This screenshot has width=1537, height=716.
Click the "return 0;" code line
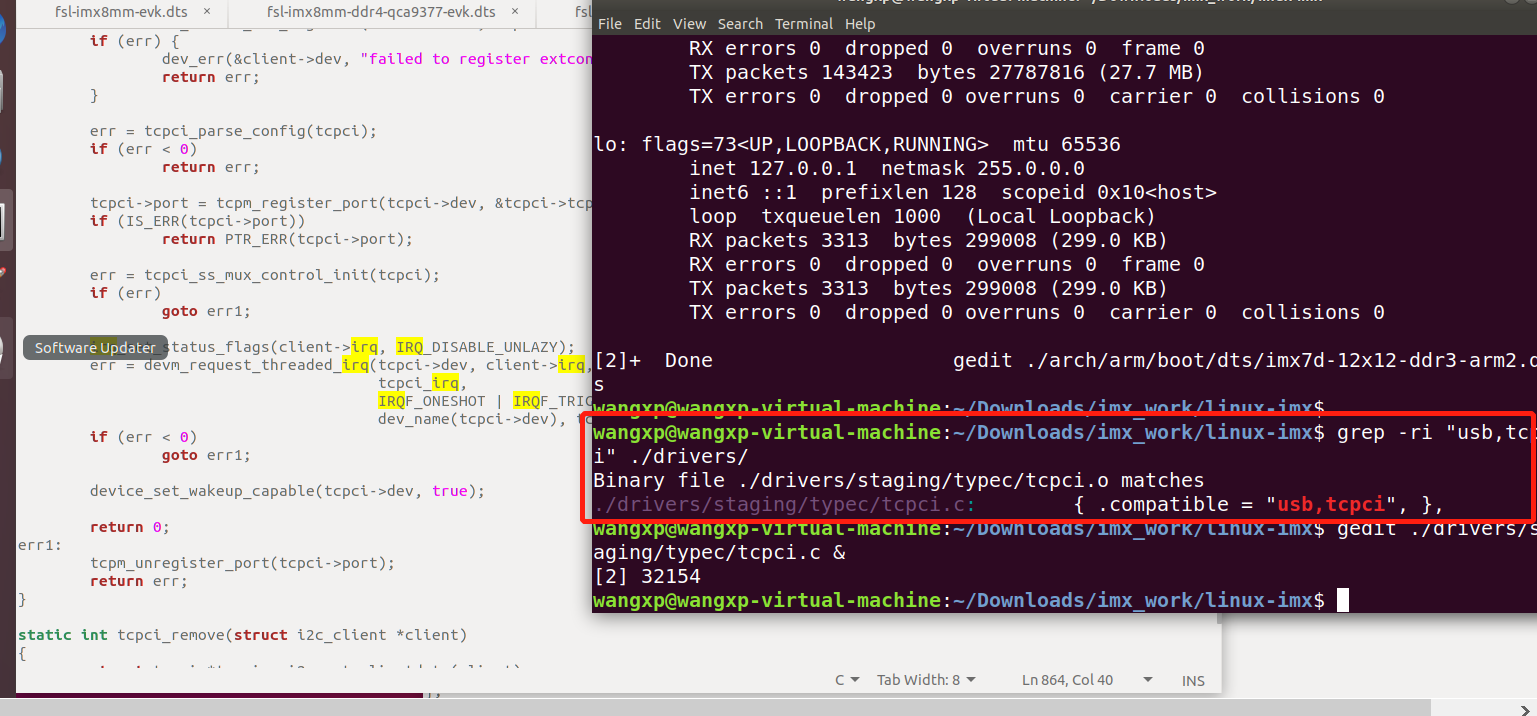[x=130, y=527]
